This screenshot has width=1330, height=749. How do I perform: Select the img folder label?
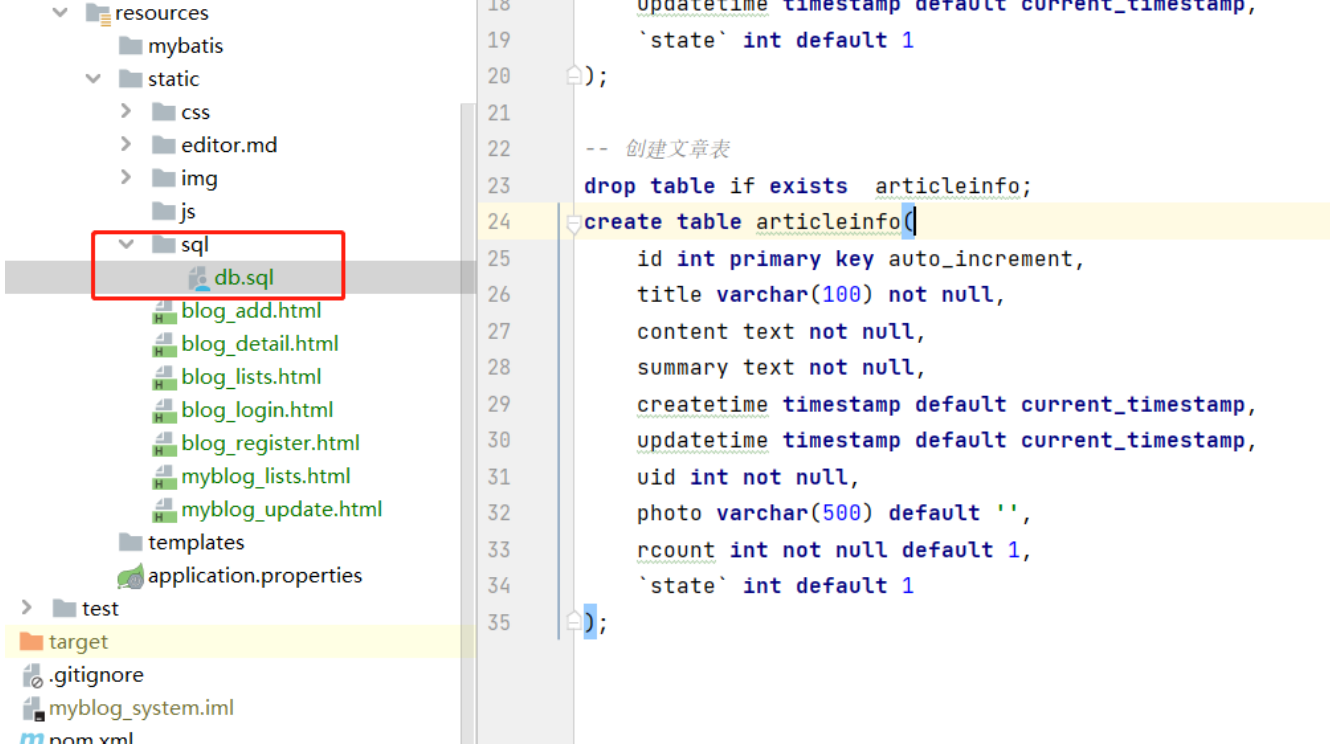[199, 178]
